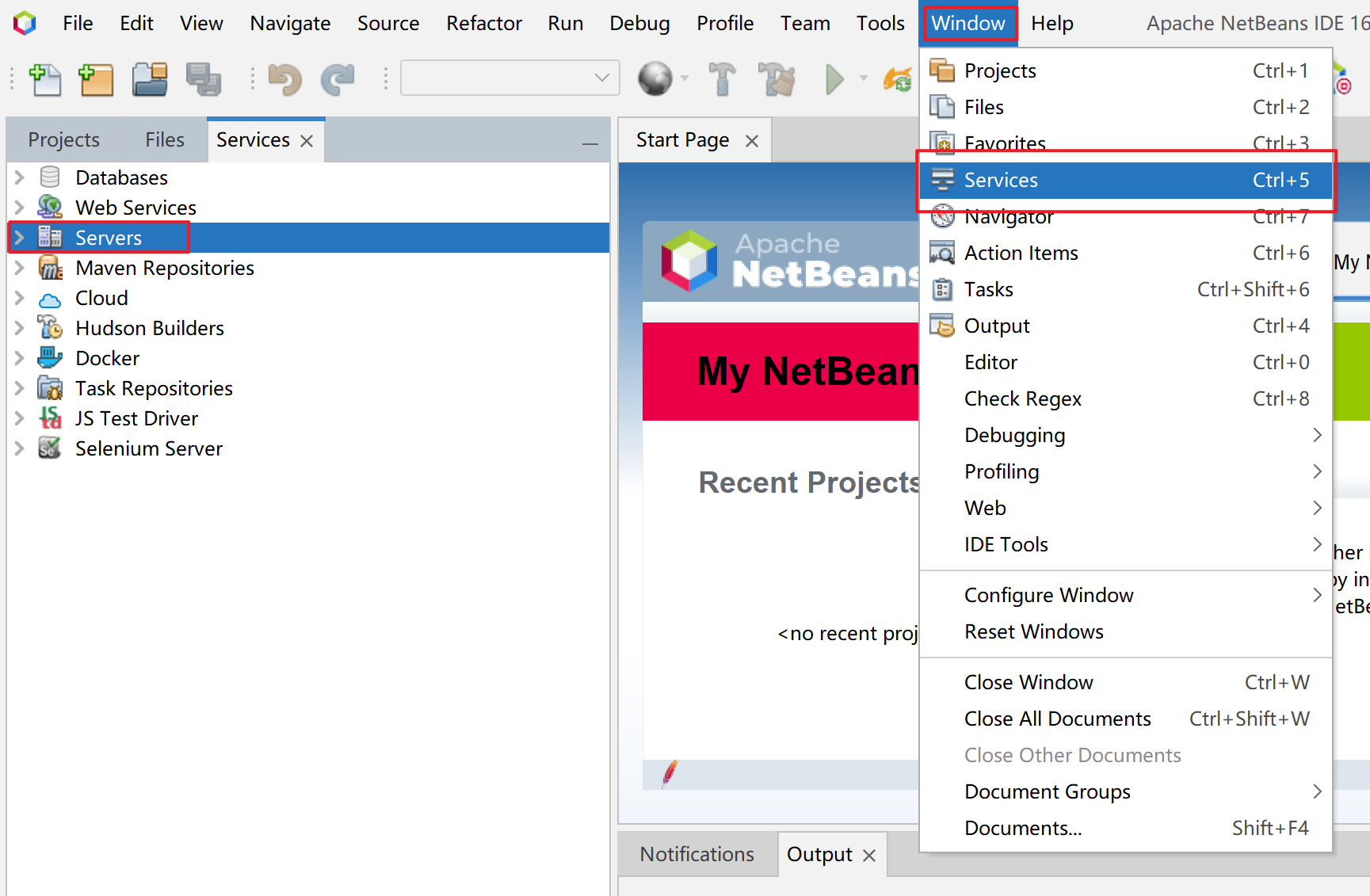
Task: Click the Web Services tree icon
Action: (x=50, y=207)
